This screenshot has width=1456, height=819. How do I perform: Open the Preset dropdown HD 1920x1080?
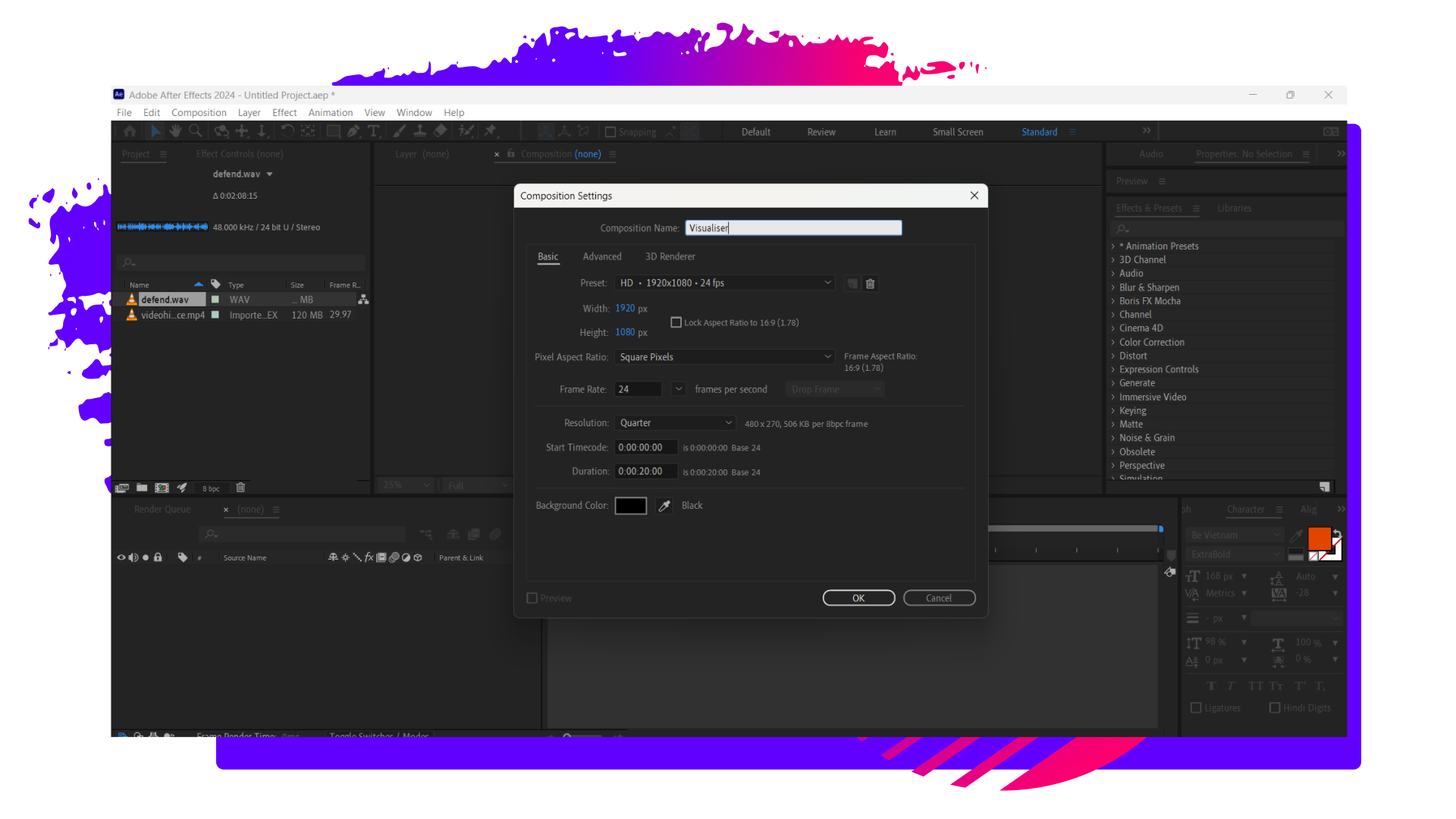(x=724, y=283)
